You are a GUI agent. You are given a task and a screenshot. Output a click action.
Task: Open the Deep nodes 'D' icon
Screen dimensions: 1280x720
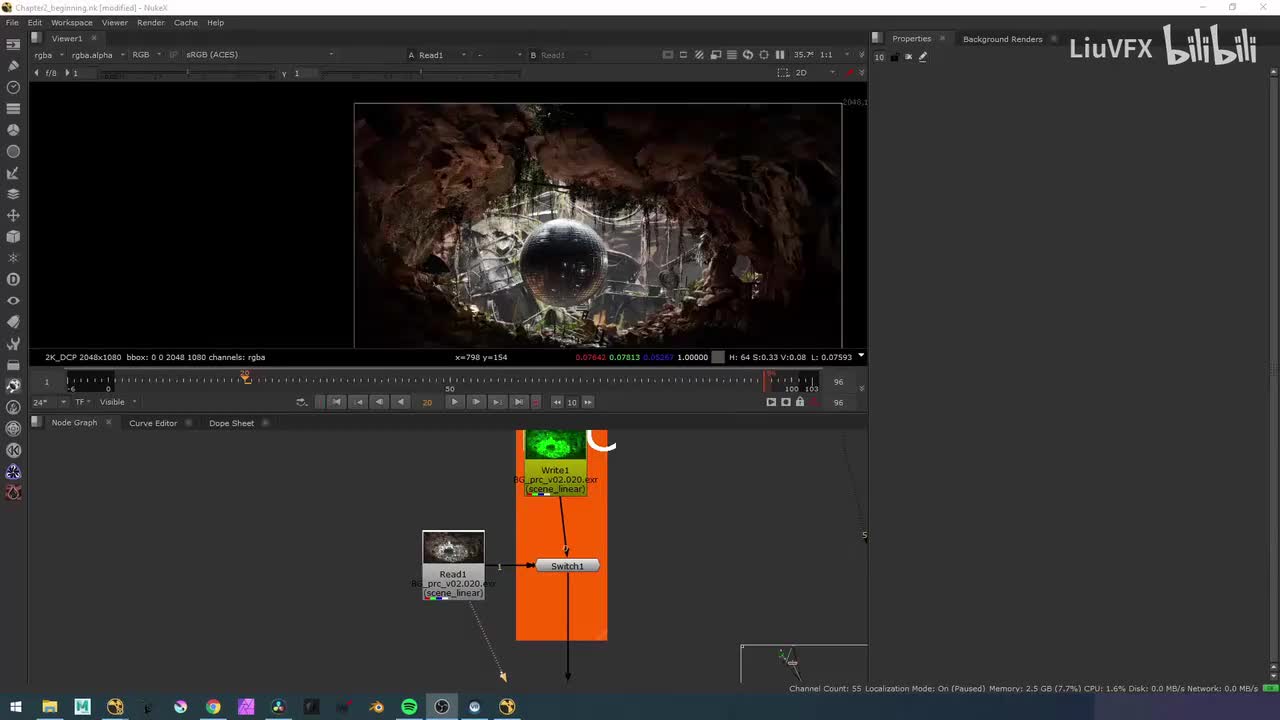coord(13,279)
